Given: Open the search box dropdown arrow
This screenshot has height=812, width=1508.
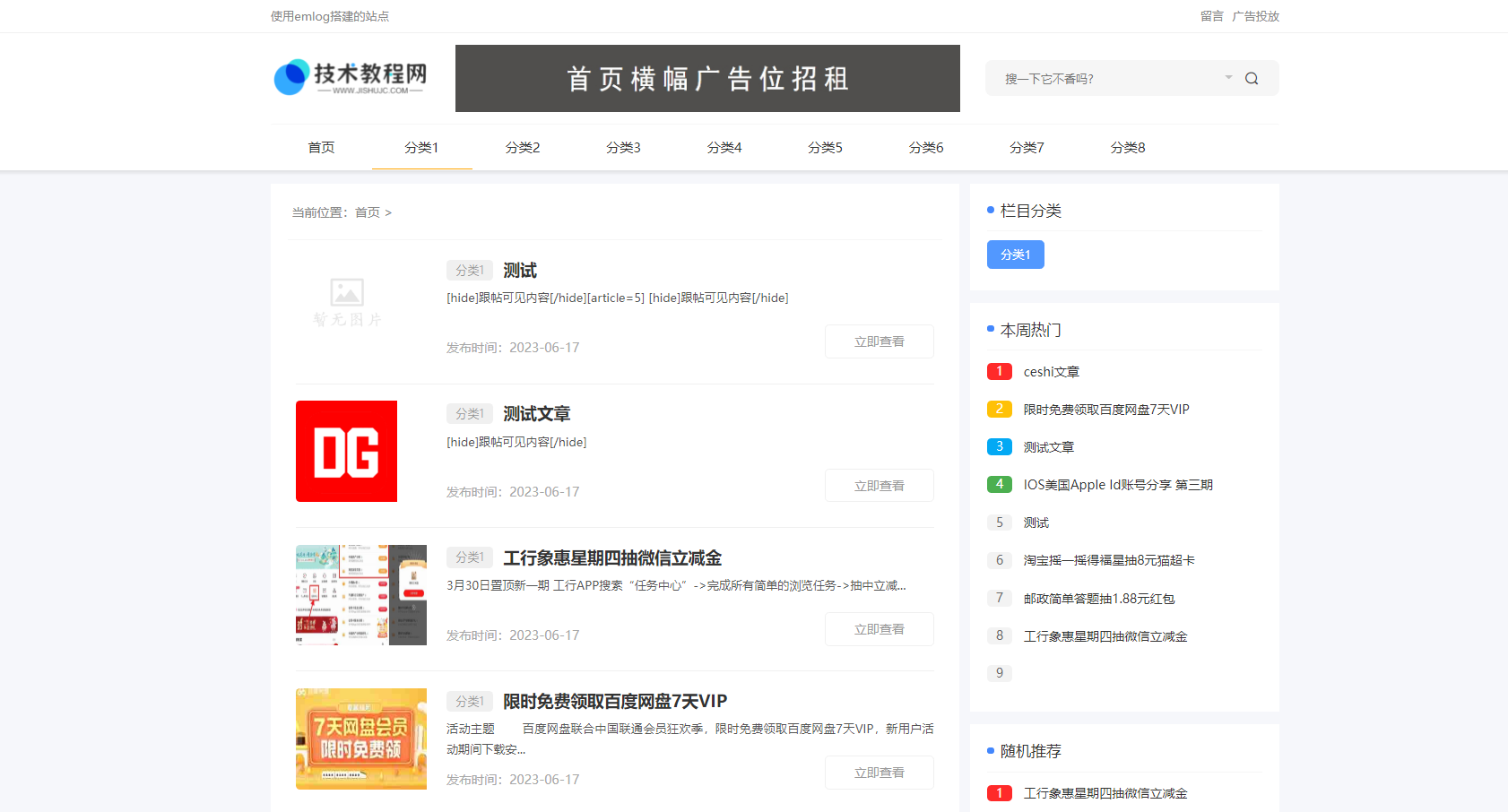Looking at the screenshot, I should pyautogui.click(x=1228, y=78).
